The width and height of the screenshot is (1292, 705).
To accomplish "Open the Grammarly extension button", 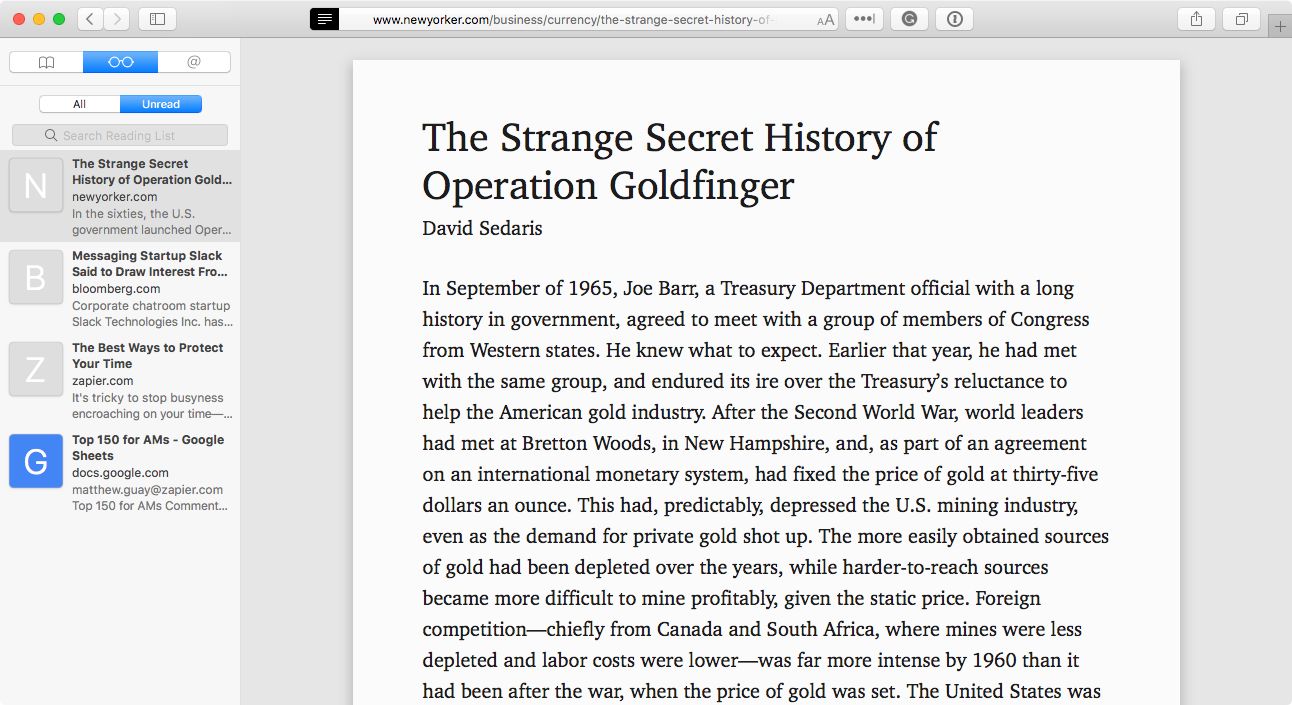I will (x=909, y=19).
